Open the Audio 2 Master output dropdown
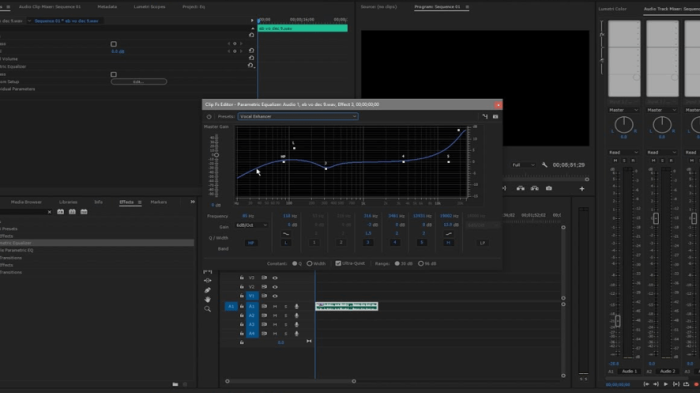The height and width of the screenshot is (393, 700). [662, 110]
